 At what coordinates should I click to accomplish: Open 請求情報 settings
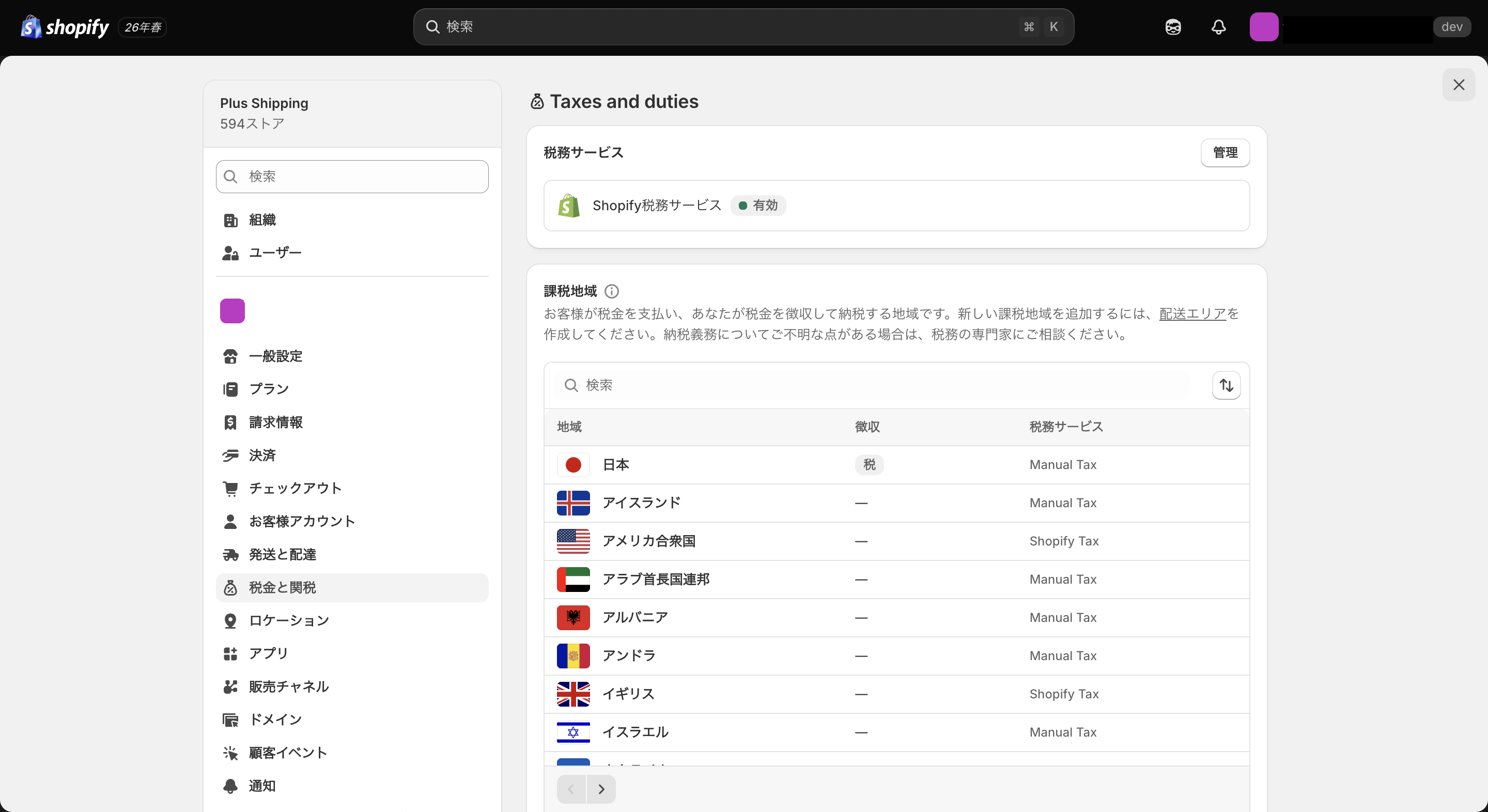pos(352,422)
